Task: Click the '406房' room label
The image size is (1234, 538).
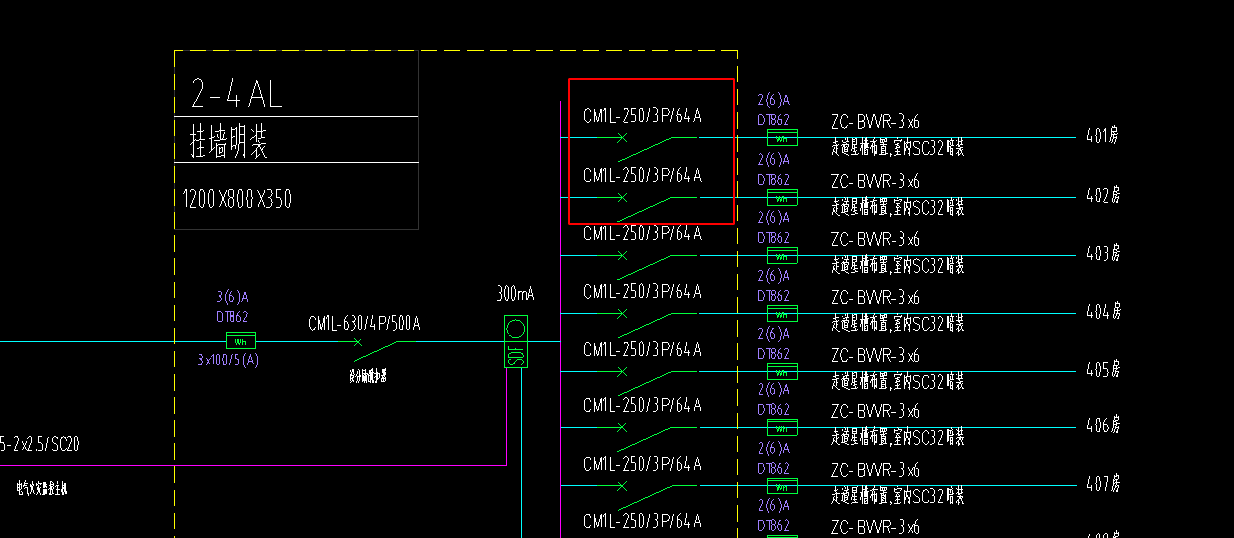Action: pyautogui.click(x=1103, y=425)
